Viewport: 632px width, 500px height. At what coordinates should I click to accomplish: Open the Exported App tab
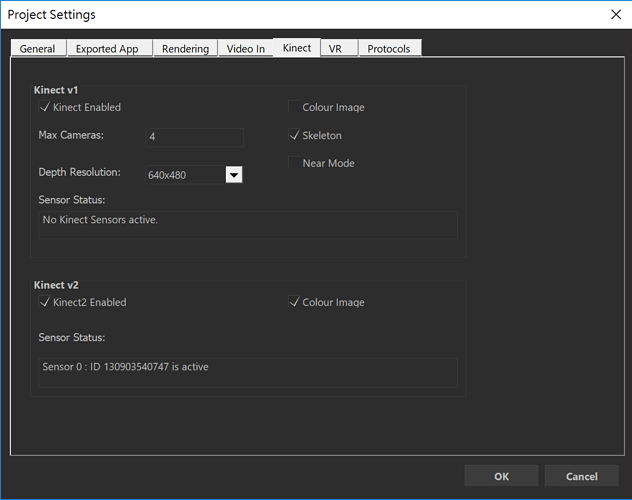[x=110, y=48]
